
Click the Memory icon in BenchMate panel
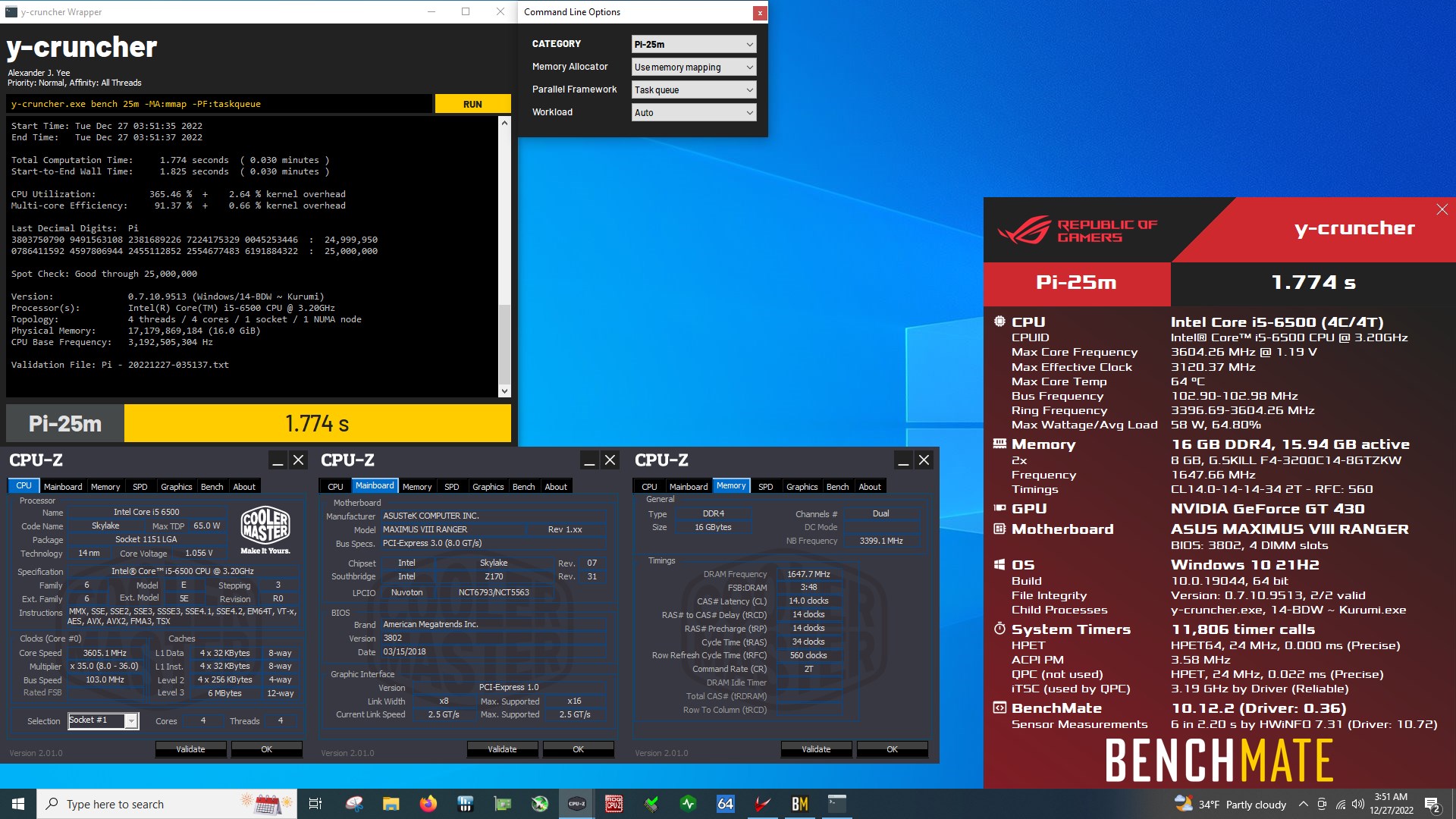coord(999,444)
